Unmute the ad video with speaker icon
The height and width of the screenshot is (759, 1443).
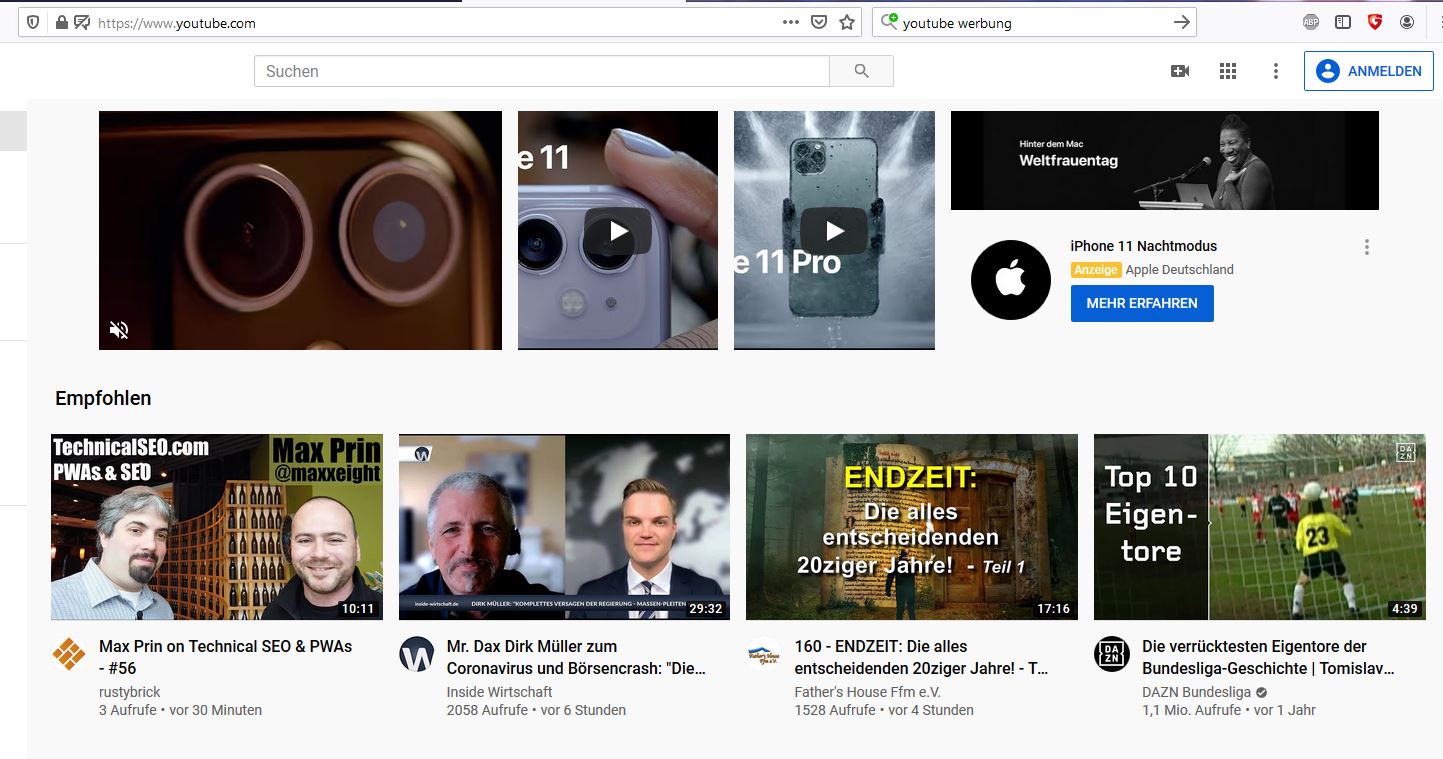tap(119, 329)
